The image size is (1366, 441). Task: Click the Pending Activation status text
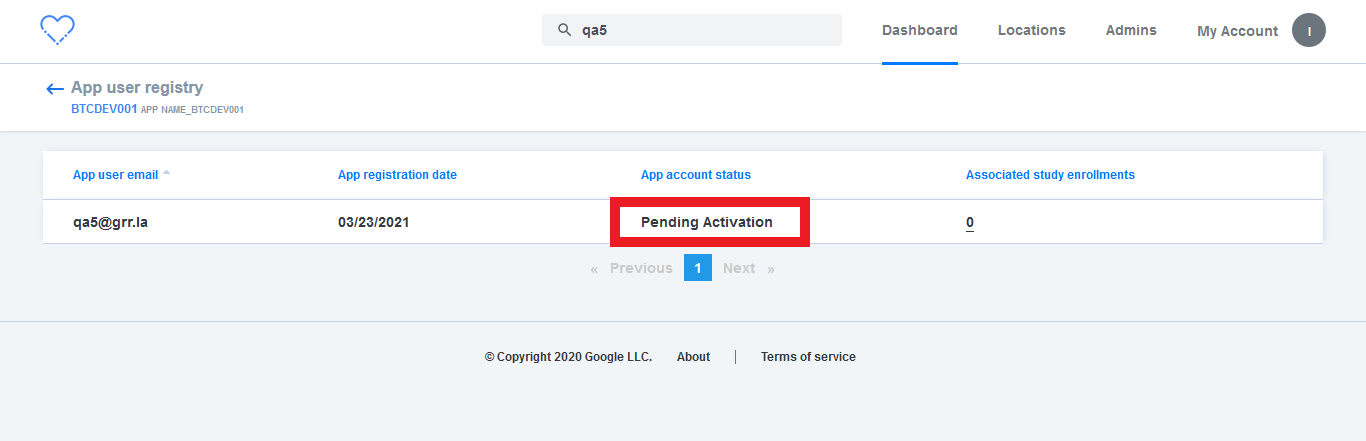click(707, 222)
